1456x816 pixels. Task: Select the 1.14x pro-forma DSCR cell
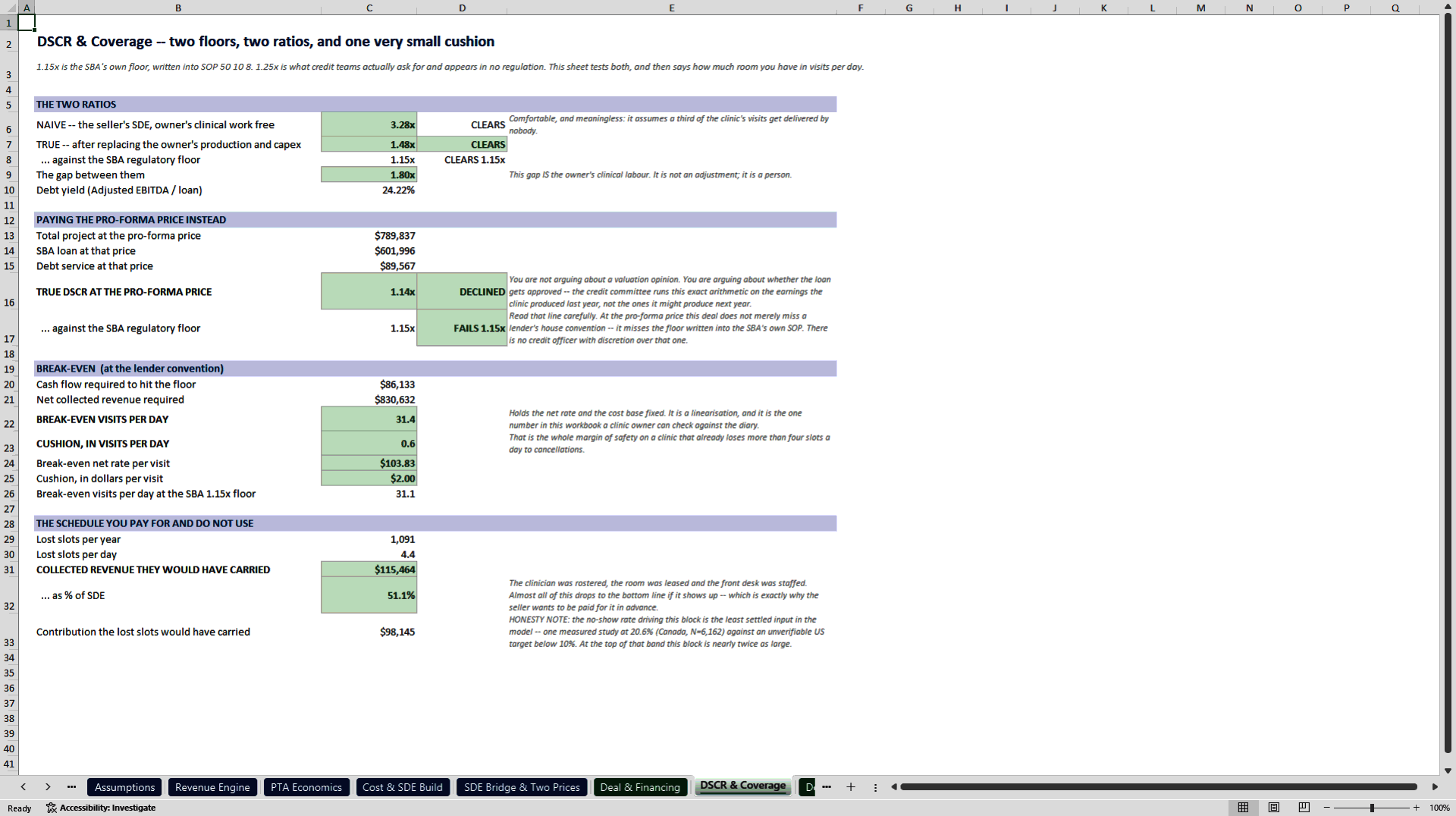[369, 291]
